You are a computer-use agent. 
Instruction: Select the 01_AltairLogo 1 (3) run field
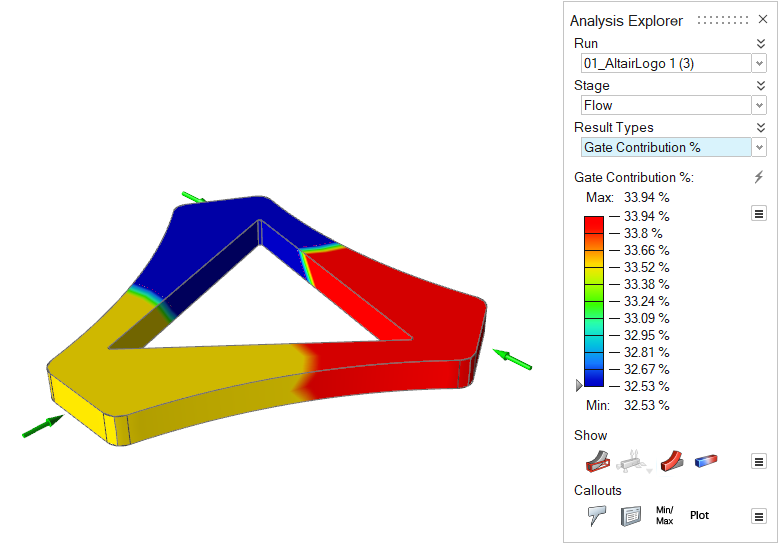(666, 64)
